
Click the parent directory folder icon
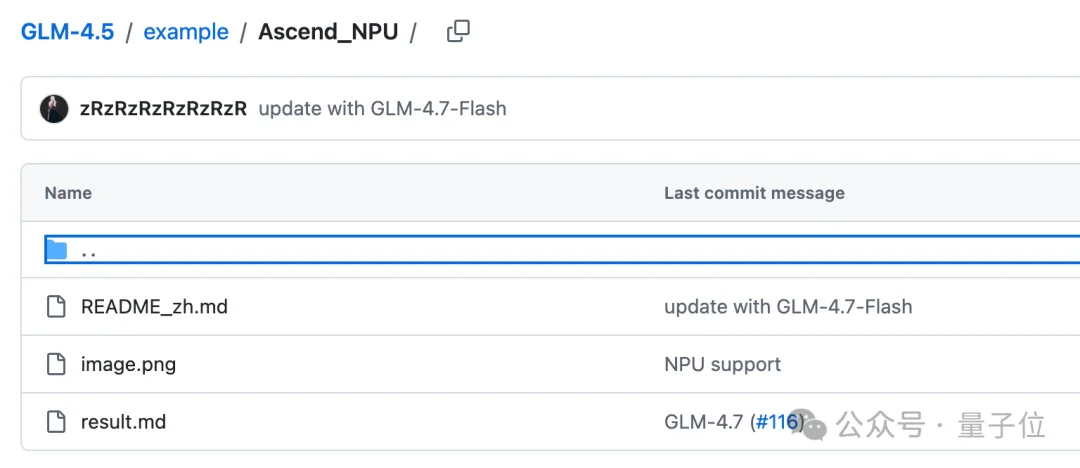[56, 250]
